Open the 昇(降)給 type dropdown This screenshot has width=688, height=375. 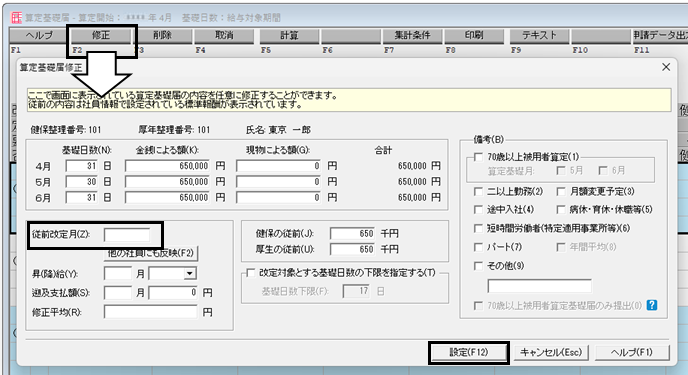[189, 274]
